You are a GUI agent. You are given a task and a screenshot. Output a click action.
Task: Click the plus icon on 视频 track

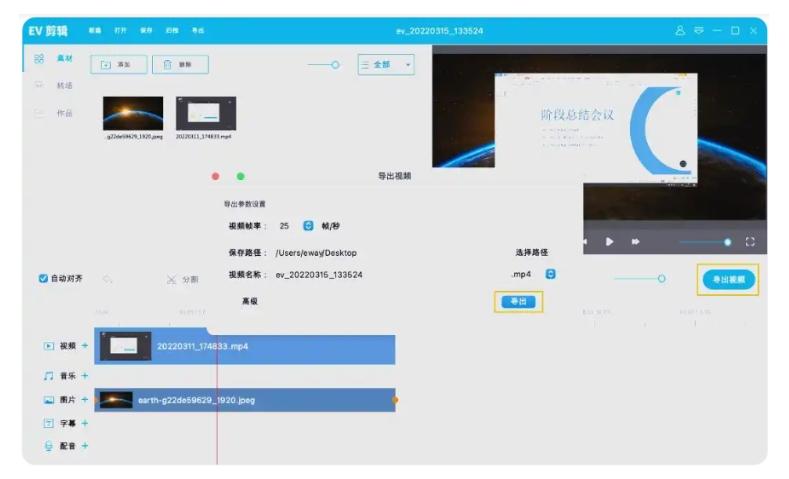pyautogui.click(x=85, y=346)
